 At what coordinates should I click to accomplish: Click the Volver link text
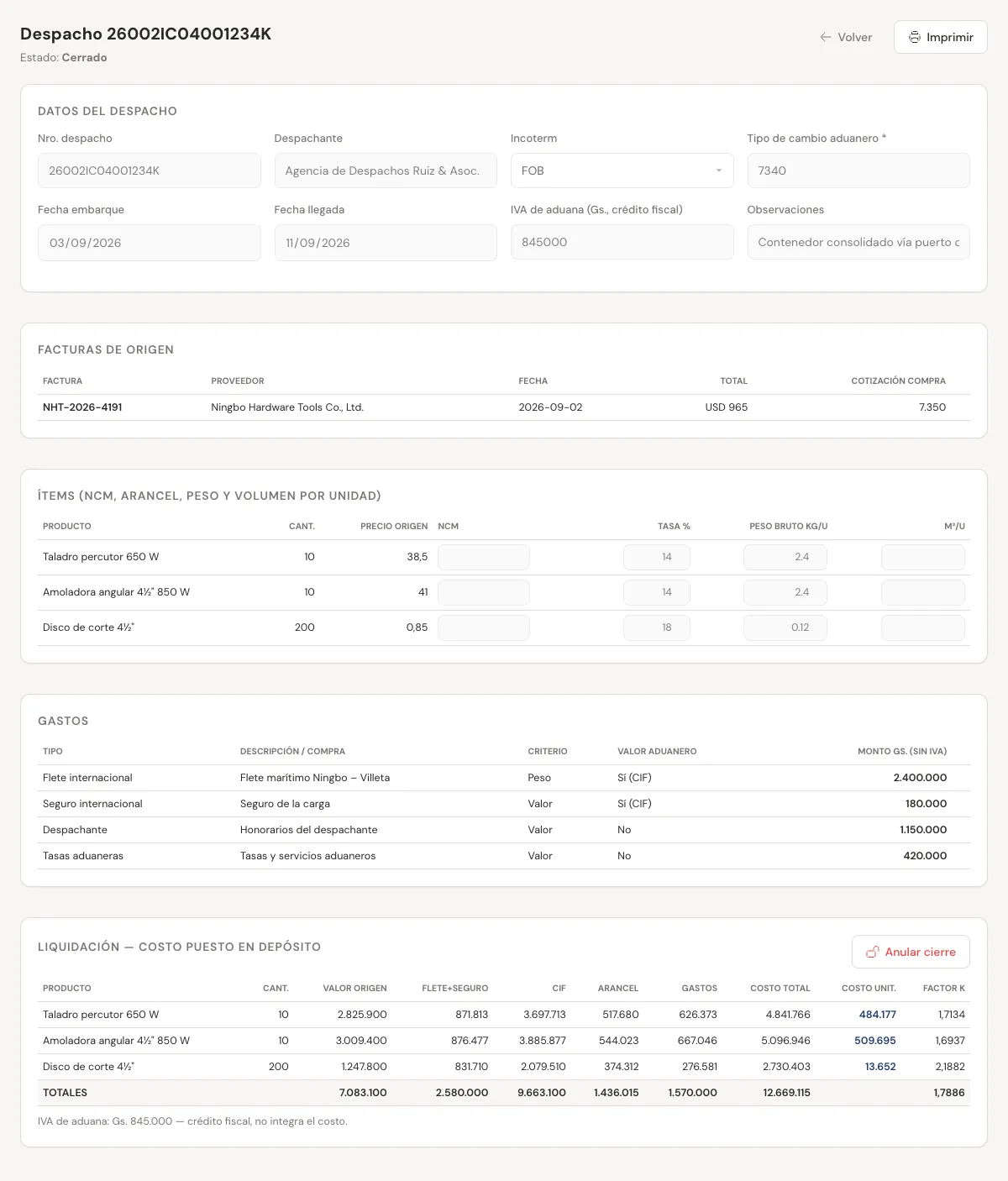(x=855, y=37)
